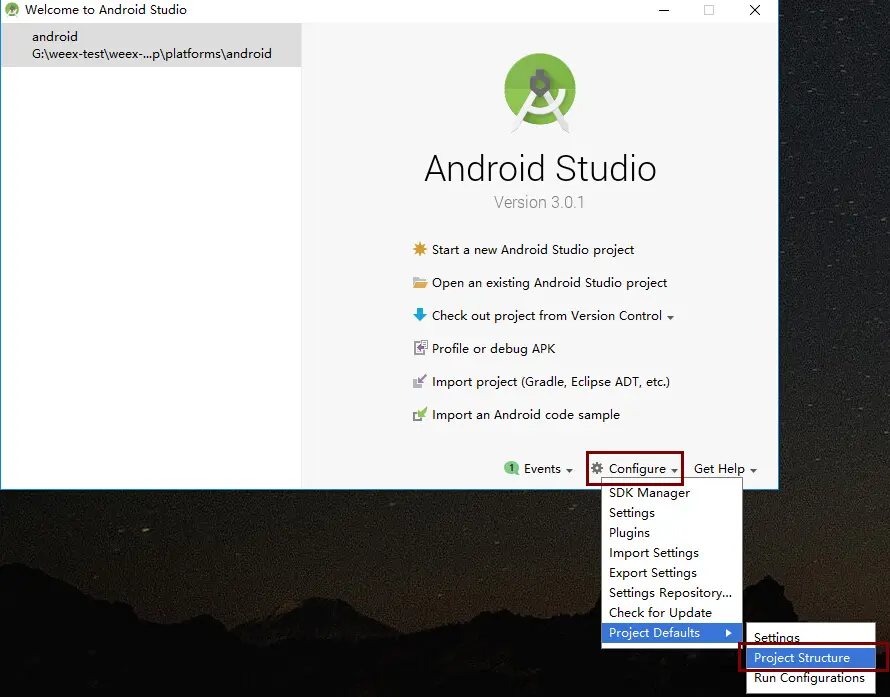
Task: Click the Events label
Action: (x=542, y=468)
